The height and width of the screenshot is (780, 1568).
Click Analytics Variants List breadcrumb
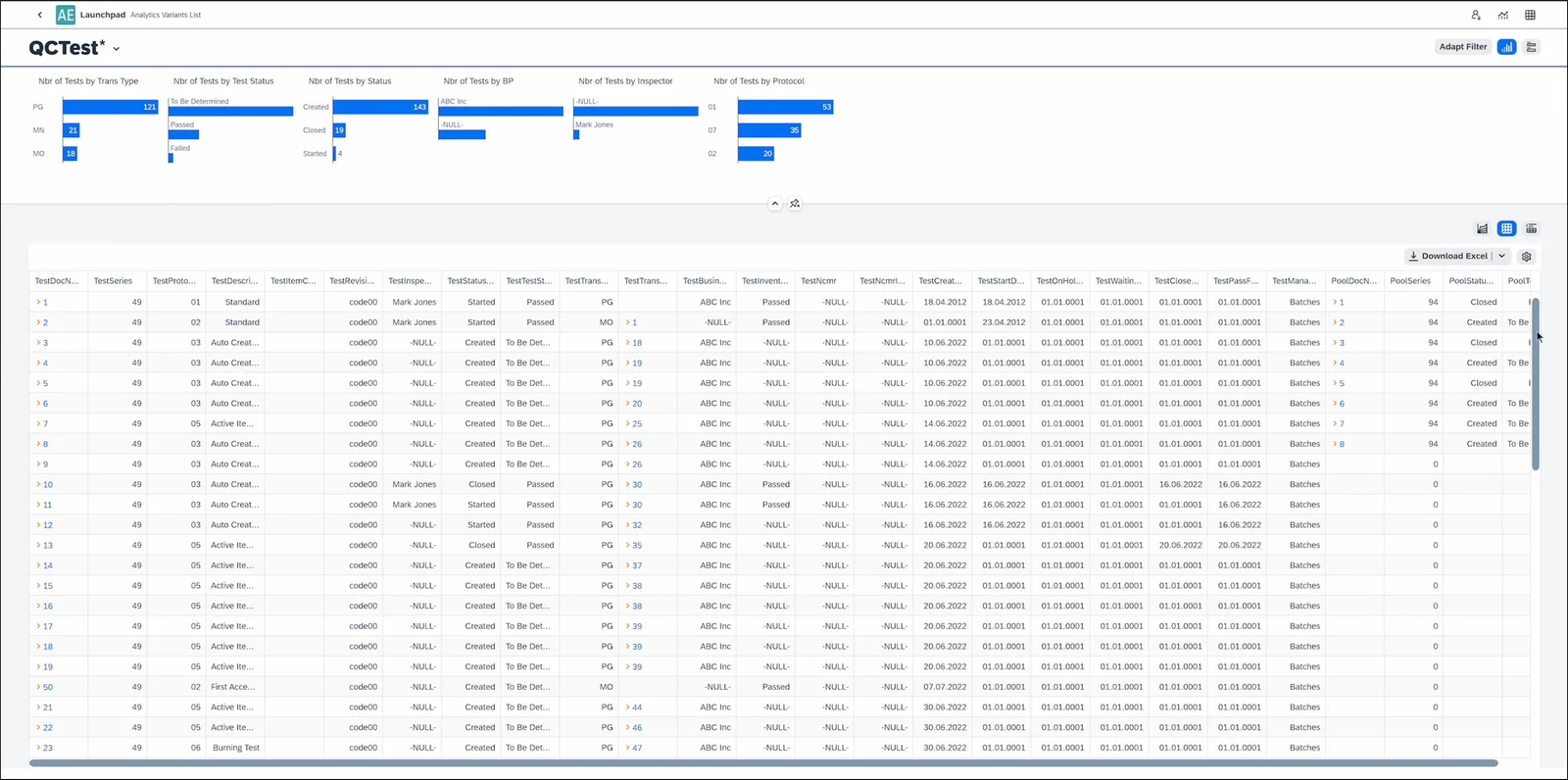click(x=166, y=15)
